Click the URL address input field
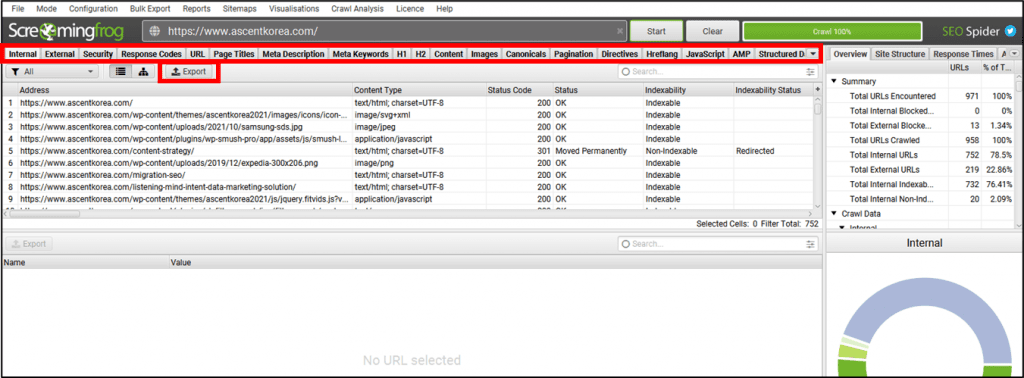1024x378 pixels. [385, 31]
